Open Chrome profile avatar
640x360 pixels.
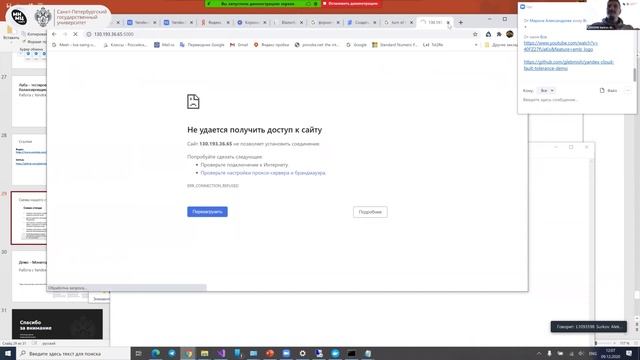pyautogui.click(x=509, y=34)
